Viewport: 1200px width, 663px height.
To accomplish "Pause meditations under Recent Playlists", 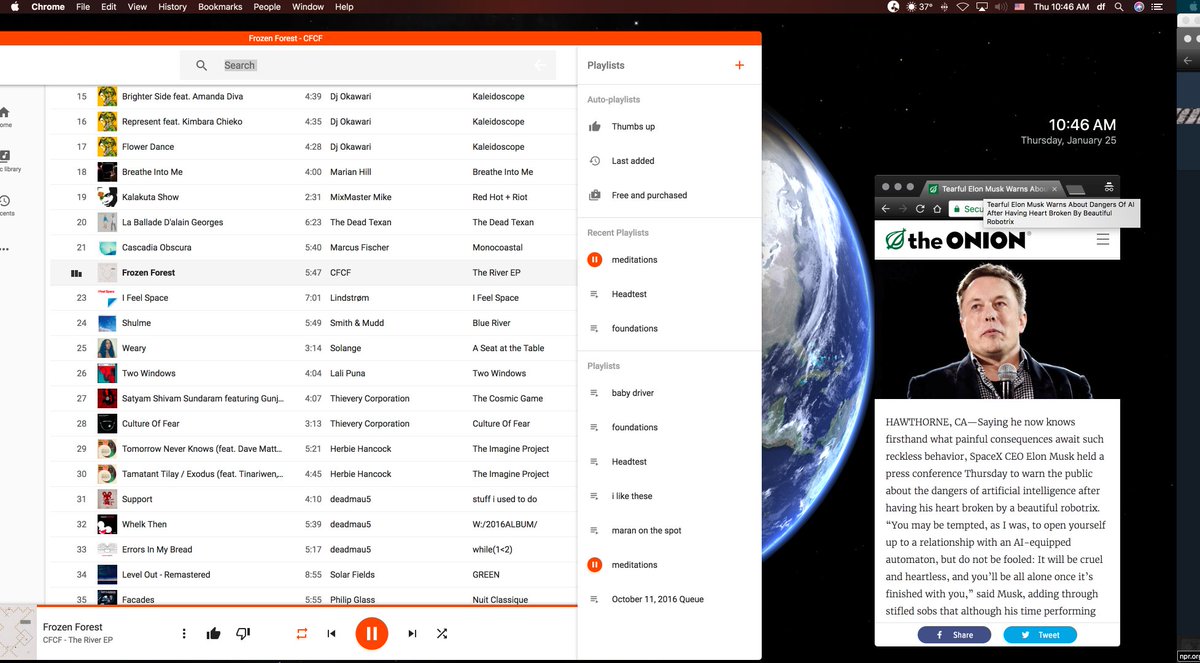I will point(594,260).
